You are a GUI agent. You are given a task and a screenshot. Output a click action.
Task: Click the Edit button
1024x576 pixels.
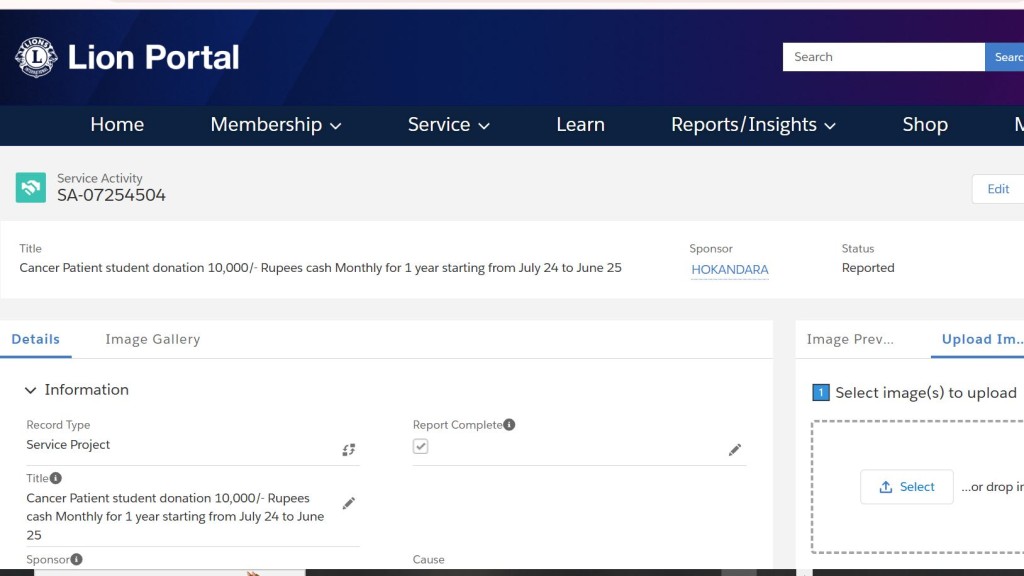[x=998, y=189]
